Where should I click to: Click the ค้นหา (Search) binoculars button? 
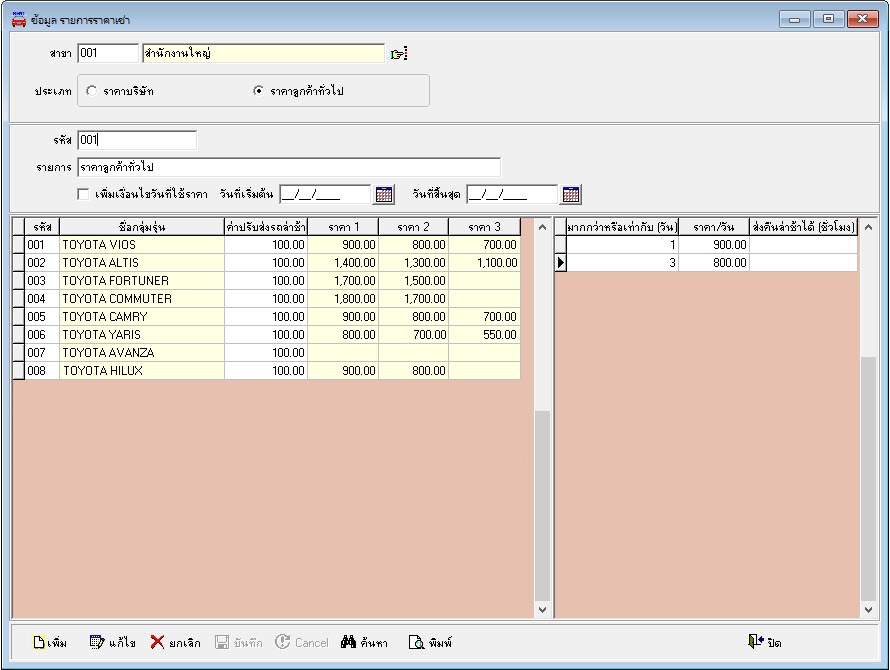364,642
